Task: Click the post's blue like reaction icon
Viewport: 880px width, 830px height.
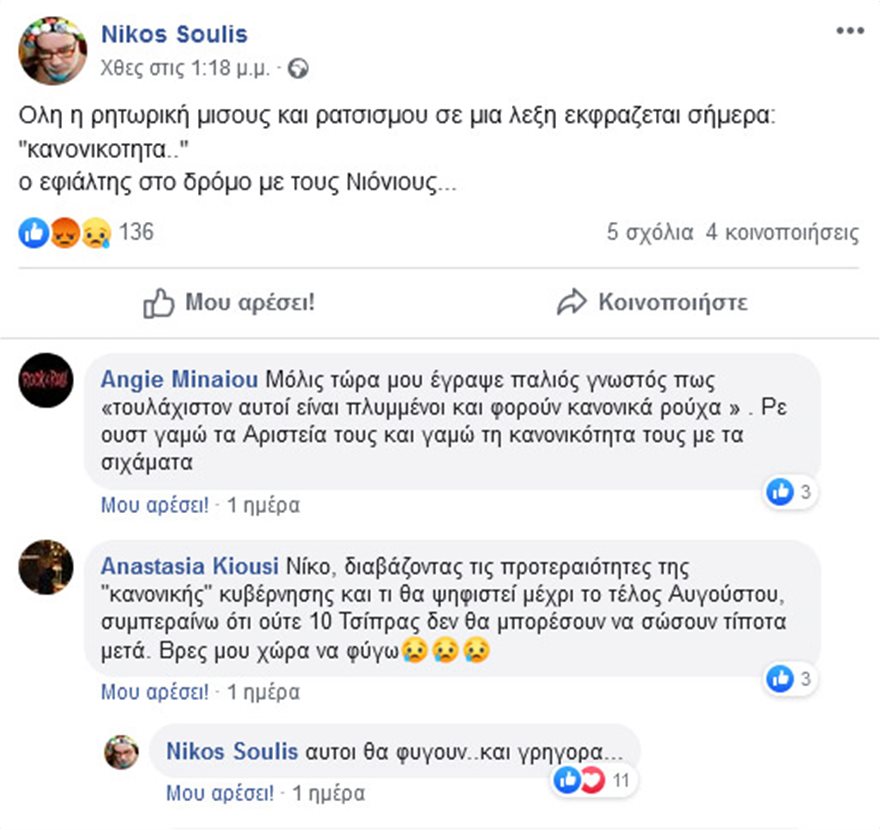Action: [33, 233]
